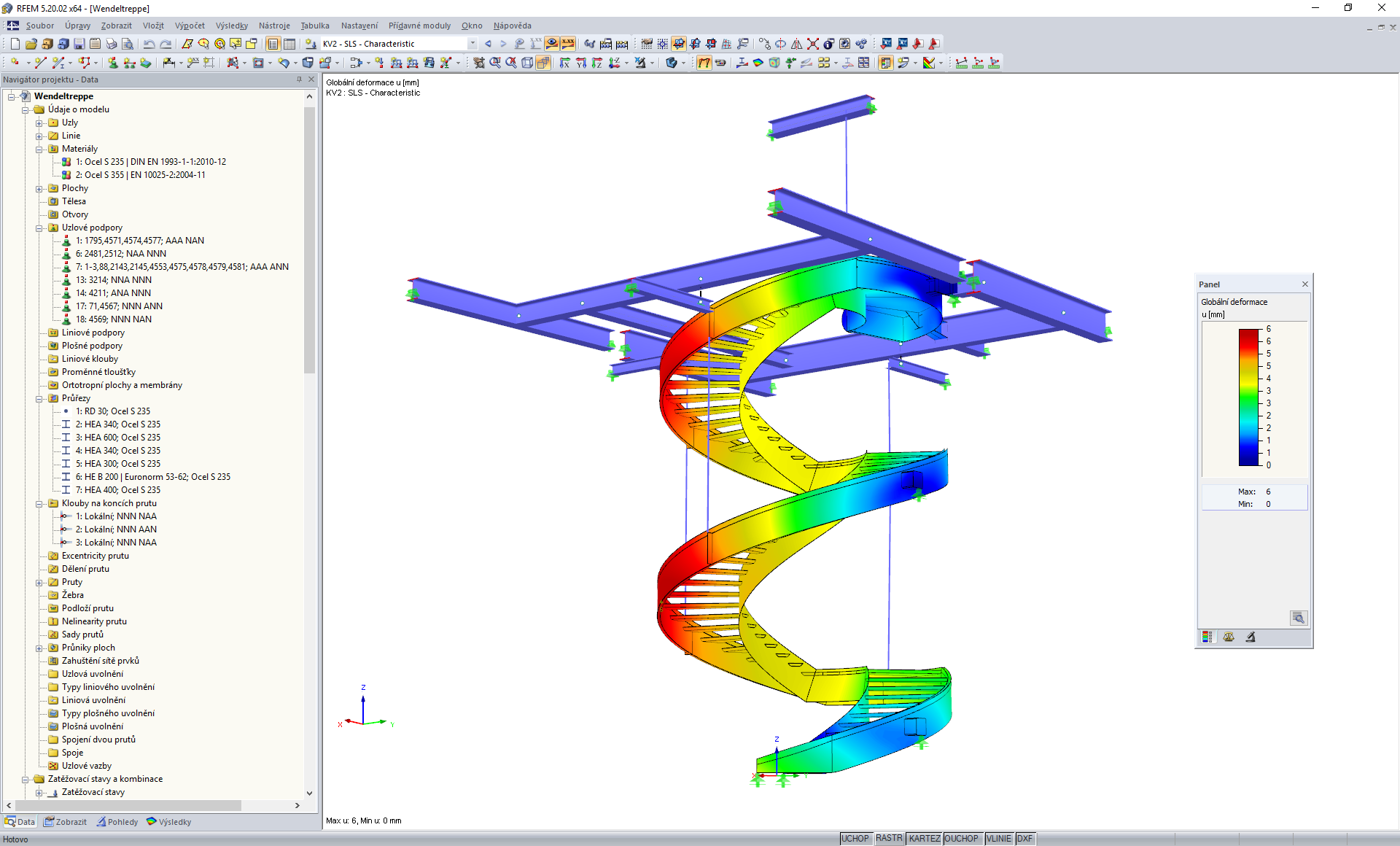
Task: Toggle KARTEZ mode in status bar
Action: (924, 839)
